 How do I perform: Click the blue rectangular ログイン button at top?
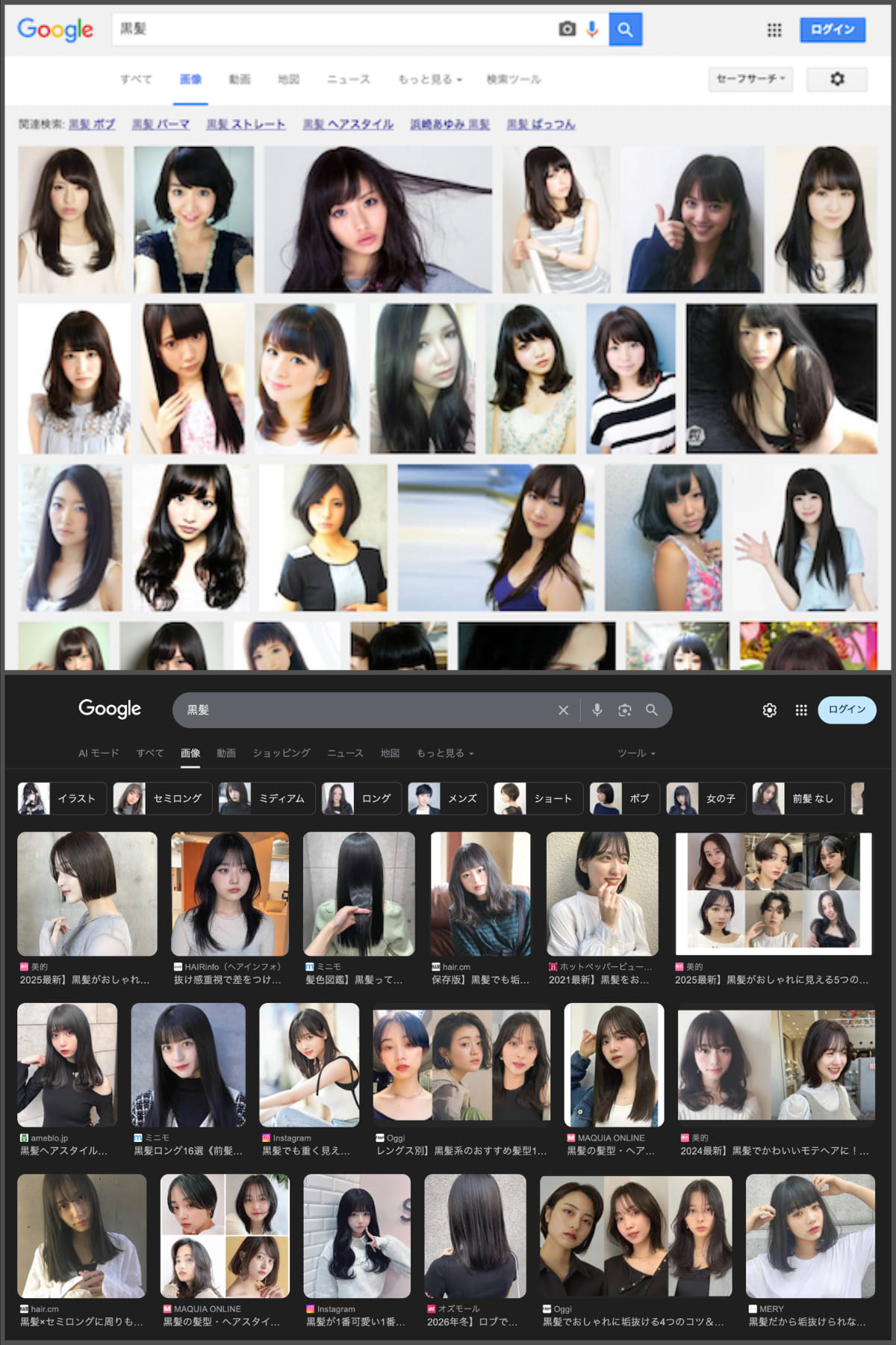833,29
